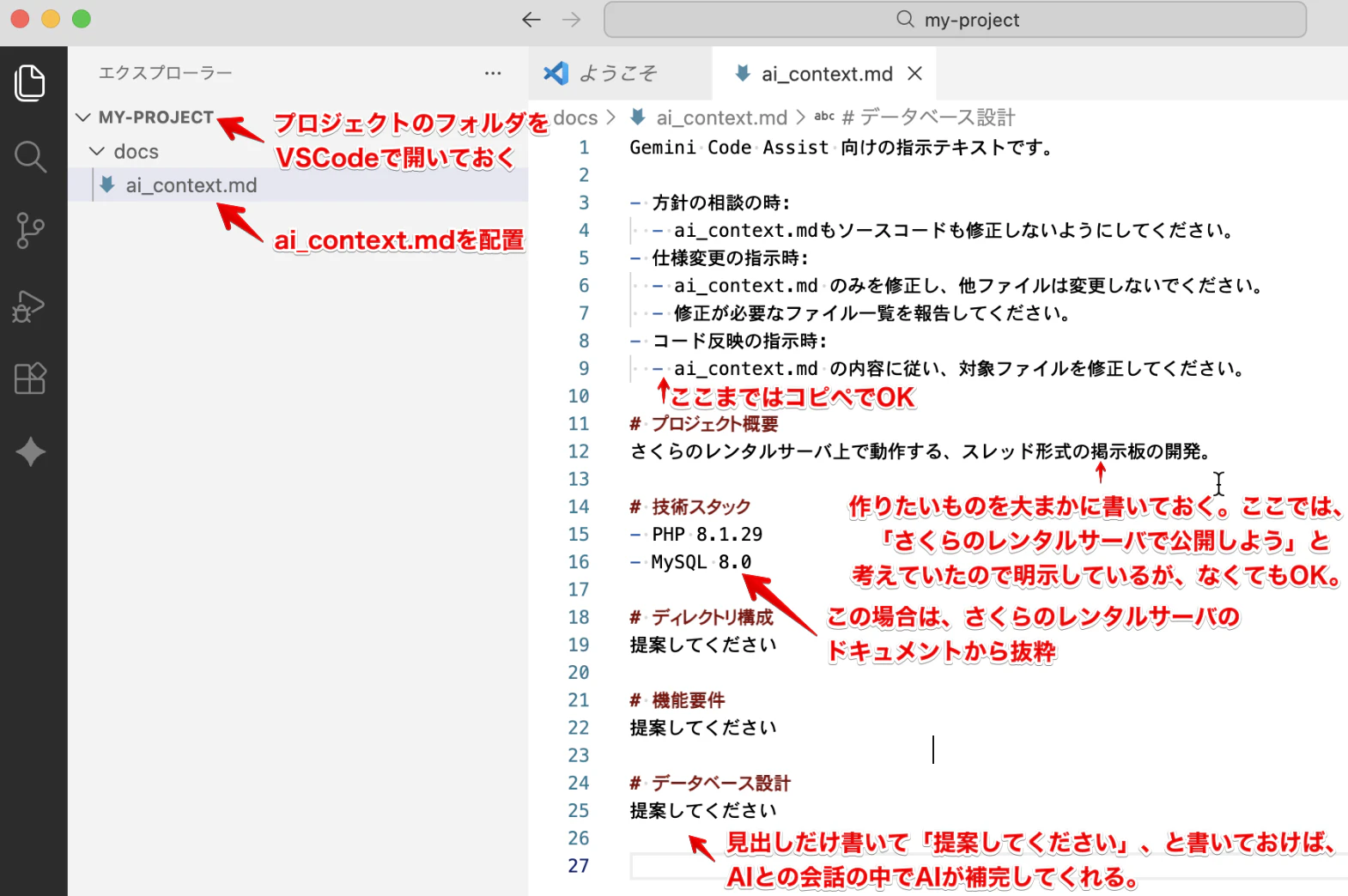Go forward with the right arrow

pyautogui.click(x=572, y=20)
